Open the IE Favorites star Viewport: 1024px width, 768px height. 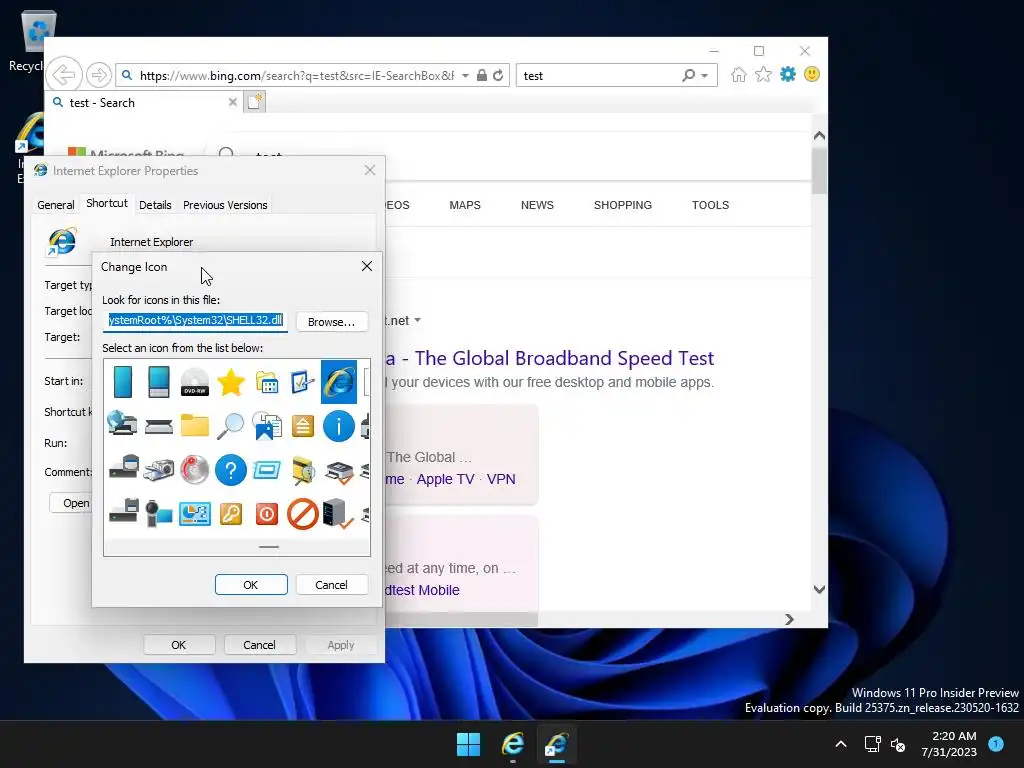tap(763, 74)
